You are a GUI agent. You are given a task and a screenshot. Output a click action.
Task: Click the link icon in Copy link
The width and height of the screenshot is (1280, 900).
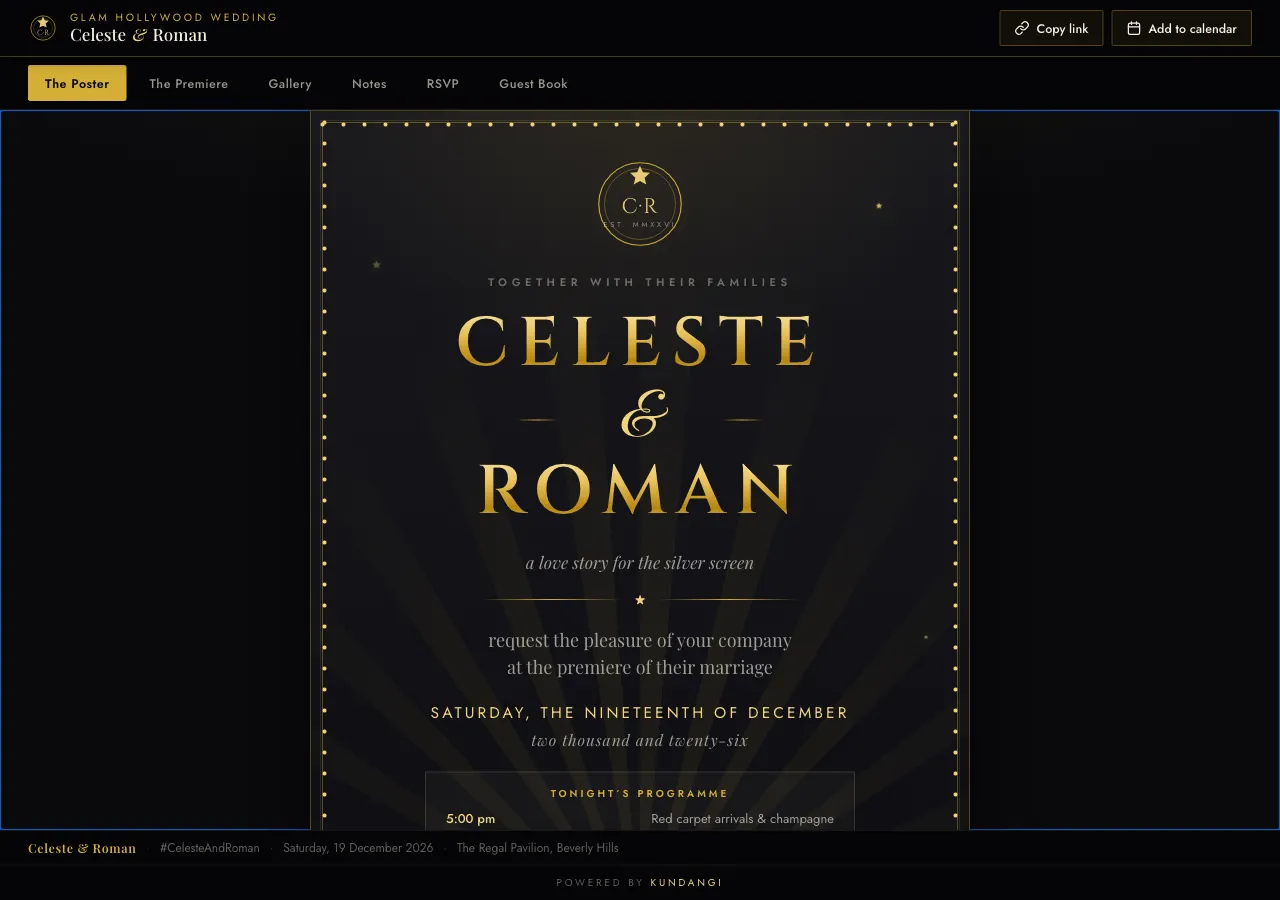[1021, 29]
